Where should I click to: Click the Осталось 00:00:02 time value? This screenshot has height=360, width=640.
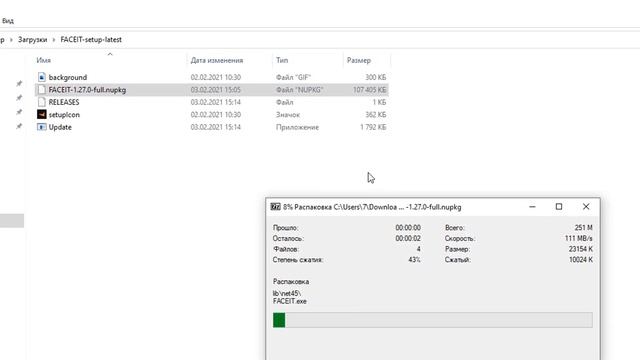tap(408, 238)
